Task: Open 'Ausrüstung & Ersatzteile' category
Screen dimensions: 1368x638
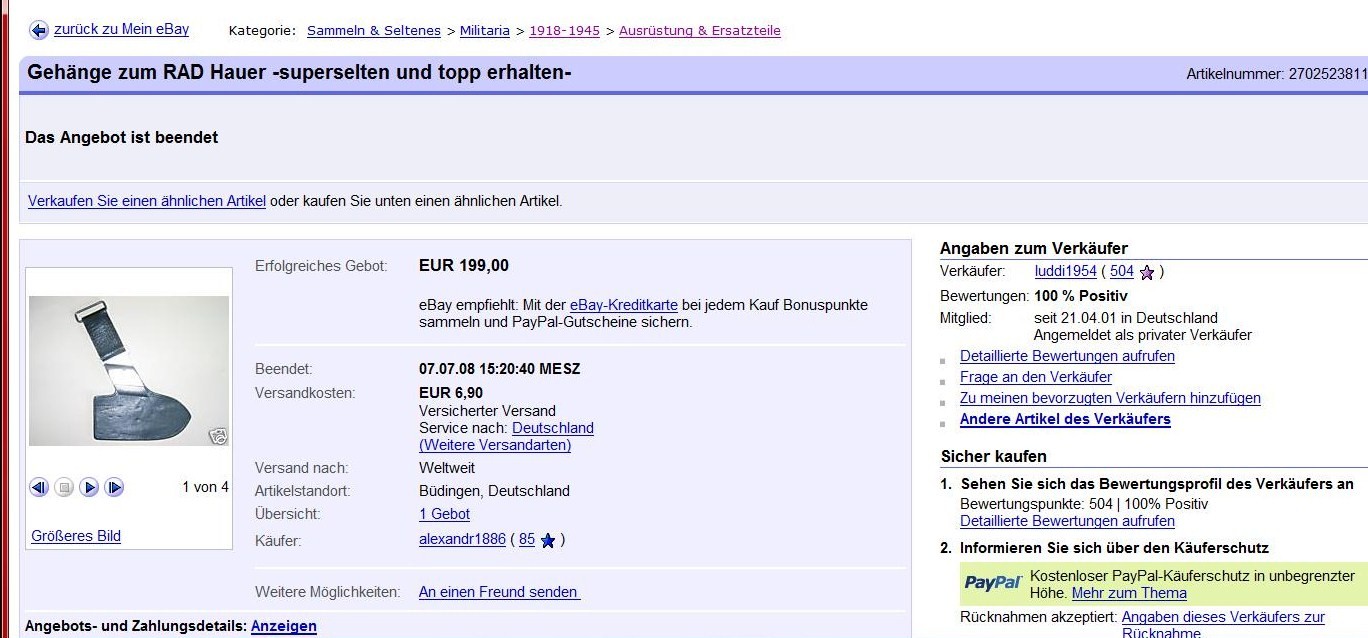Action: click(699, 31)
